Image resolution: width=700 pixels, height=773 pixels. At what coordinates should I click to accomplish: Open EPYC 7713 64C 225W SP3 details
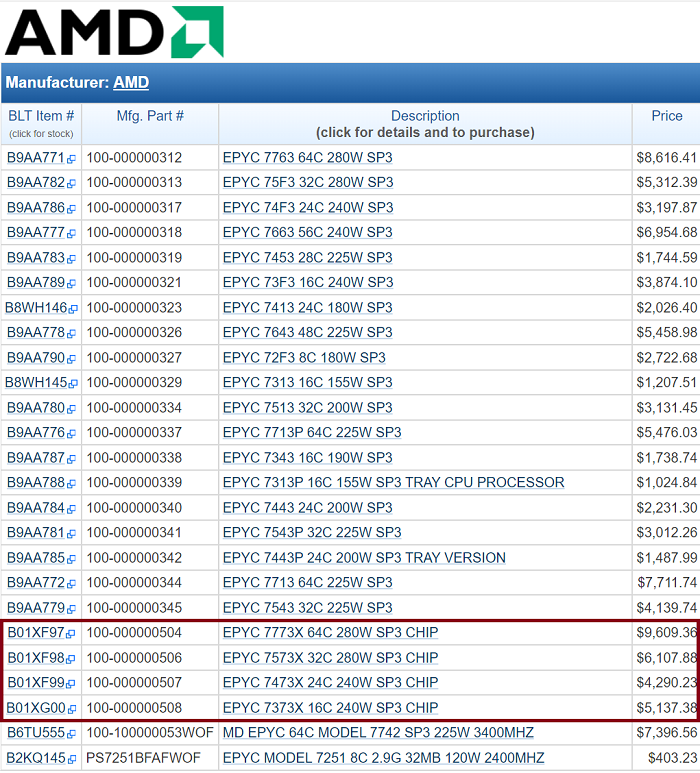click(308, 582)
